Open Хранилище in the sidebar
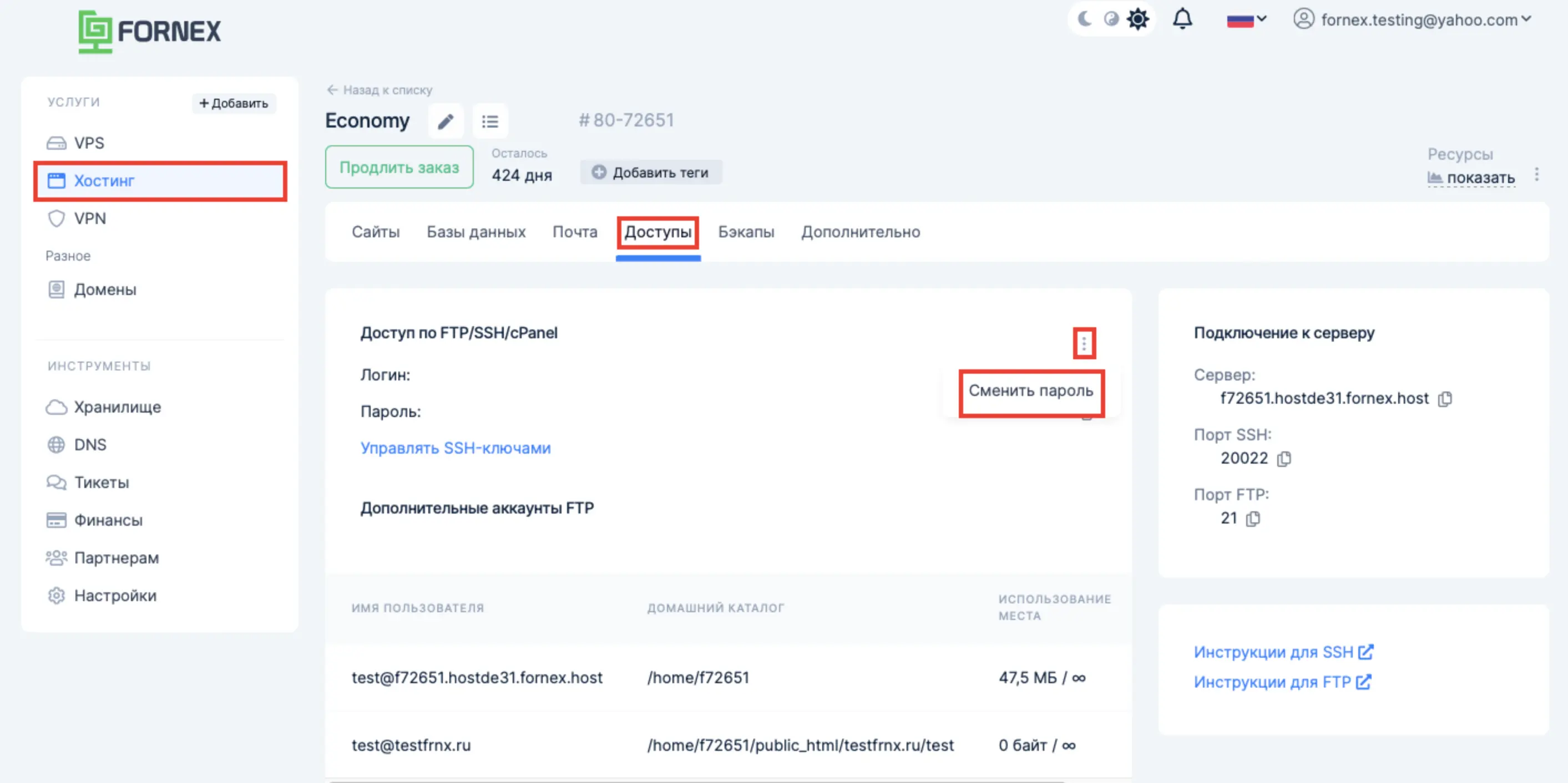Screen dimensions: 1568x783 [x=159, y=407]
